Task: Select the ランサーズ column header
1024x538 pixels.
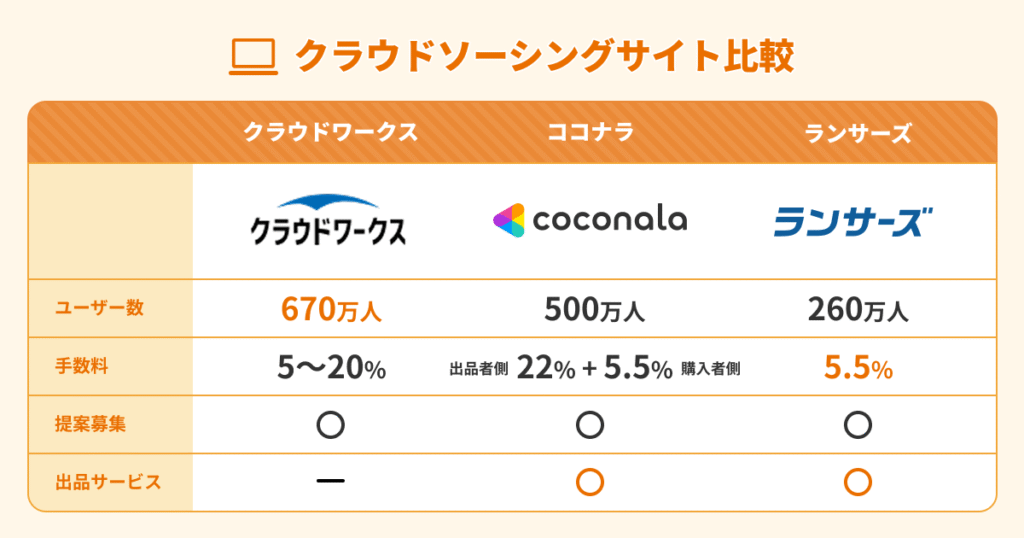Action: (858, 133)
